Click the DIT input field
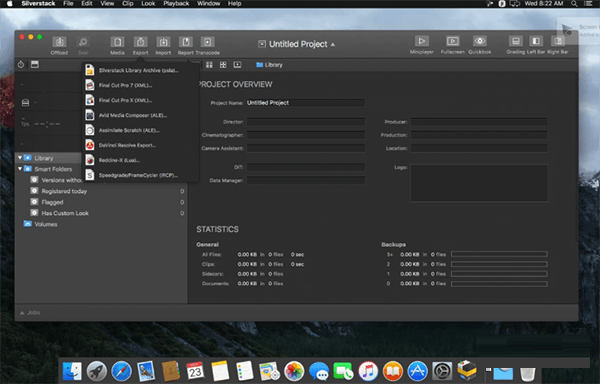This screenshot has width=600, height=384. pyautogui.click(x=305, y=167)
